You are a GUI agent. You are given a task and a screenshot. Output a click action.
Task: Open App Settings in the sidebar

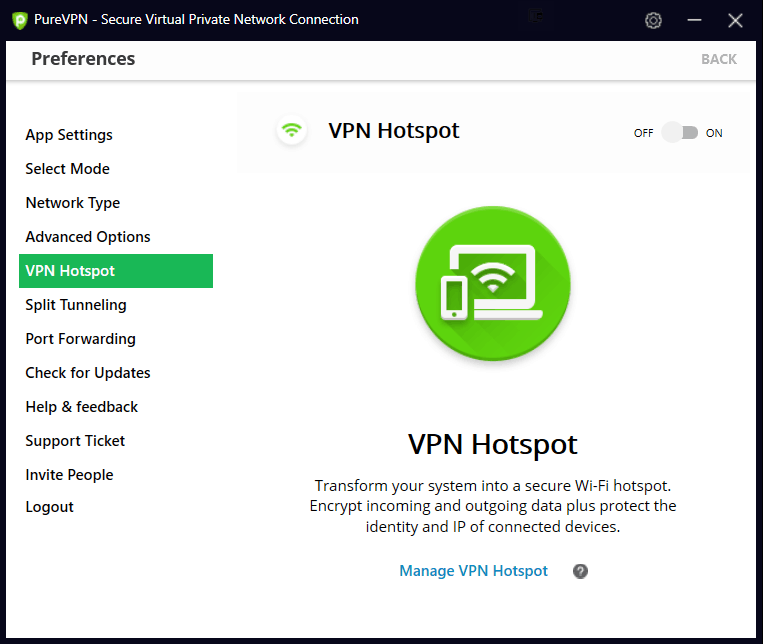point(69,135)
